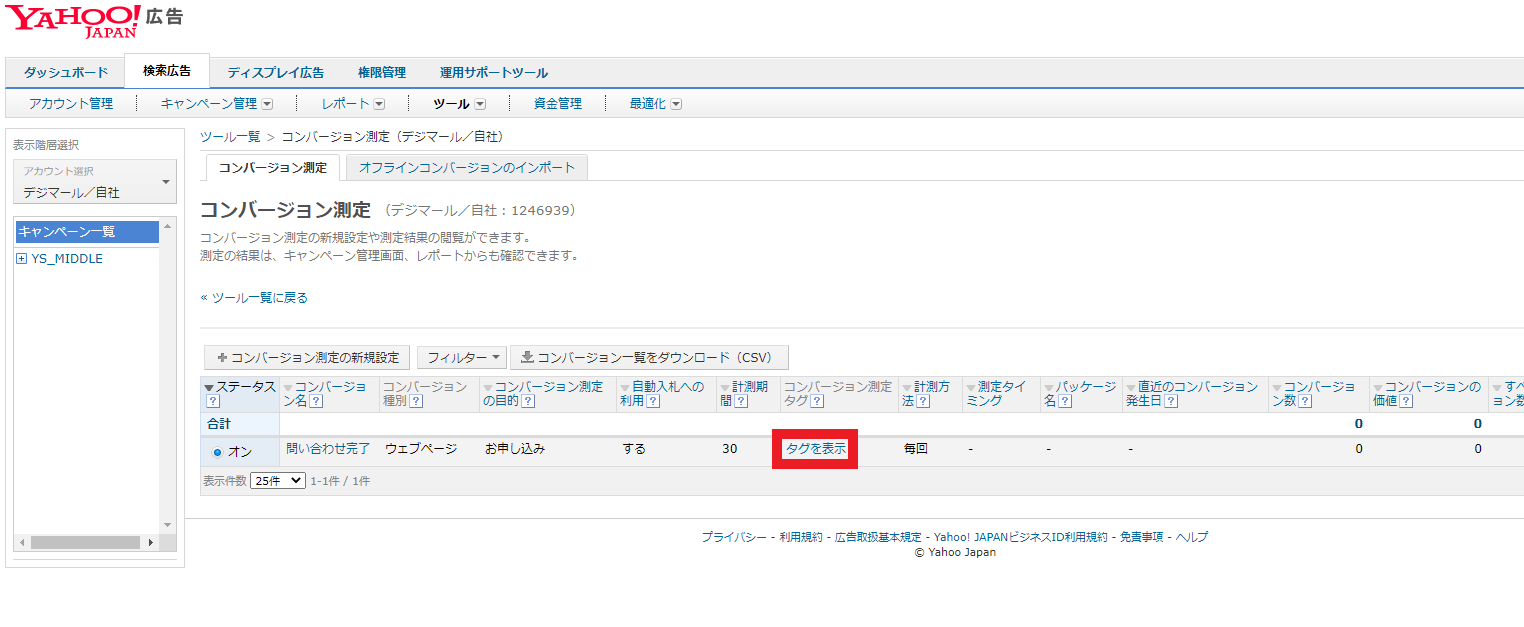This screenshot has height=627, width=1524.
Task: Click sort arrow on 測定タイミング column
Action: tap(971, 388)
